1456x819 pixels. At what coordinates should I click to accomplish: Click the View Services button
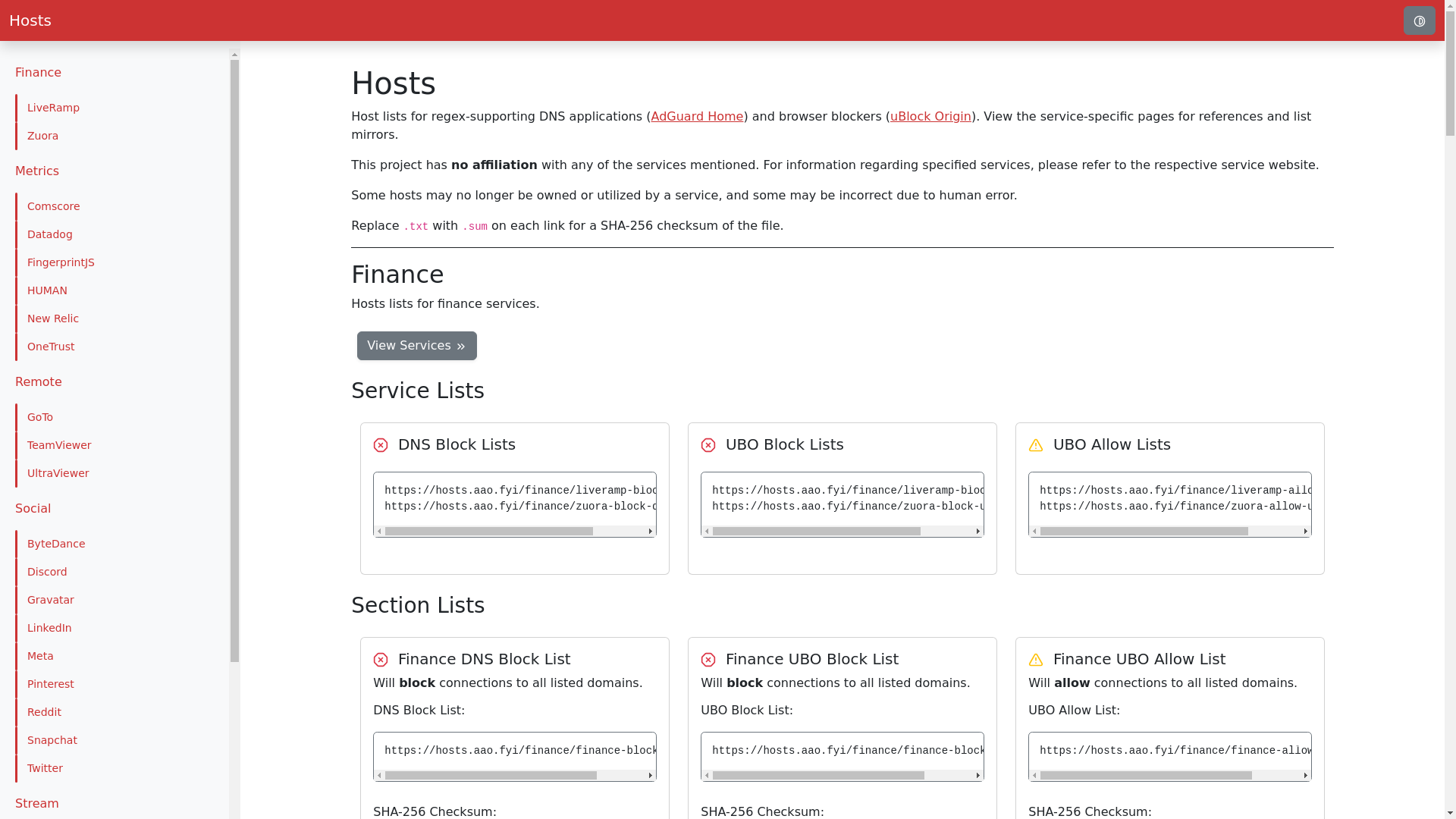click(417, 346)
